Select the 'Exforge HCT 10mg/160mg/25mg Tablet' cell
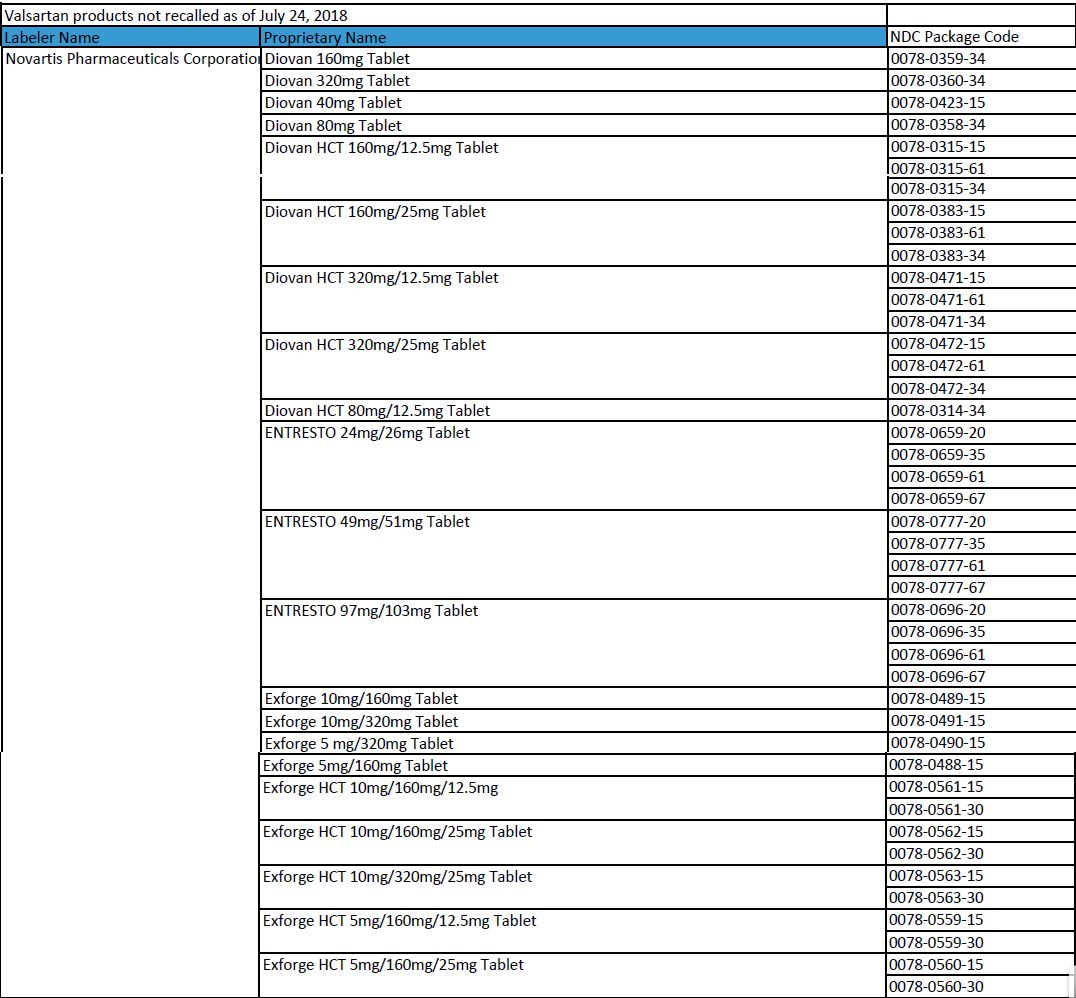Image resolution: width=1076 pixels, height=998 pixels. (x=572, y=842)
